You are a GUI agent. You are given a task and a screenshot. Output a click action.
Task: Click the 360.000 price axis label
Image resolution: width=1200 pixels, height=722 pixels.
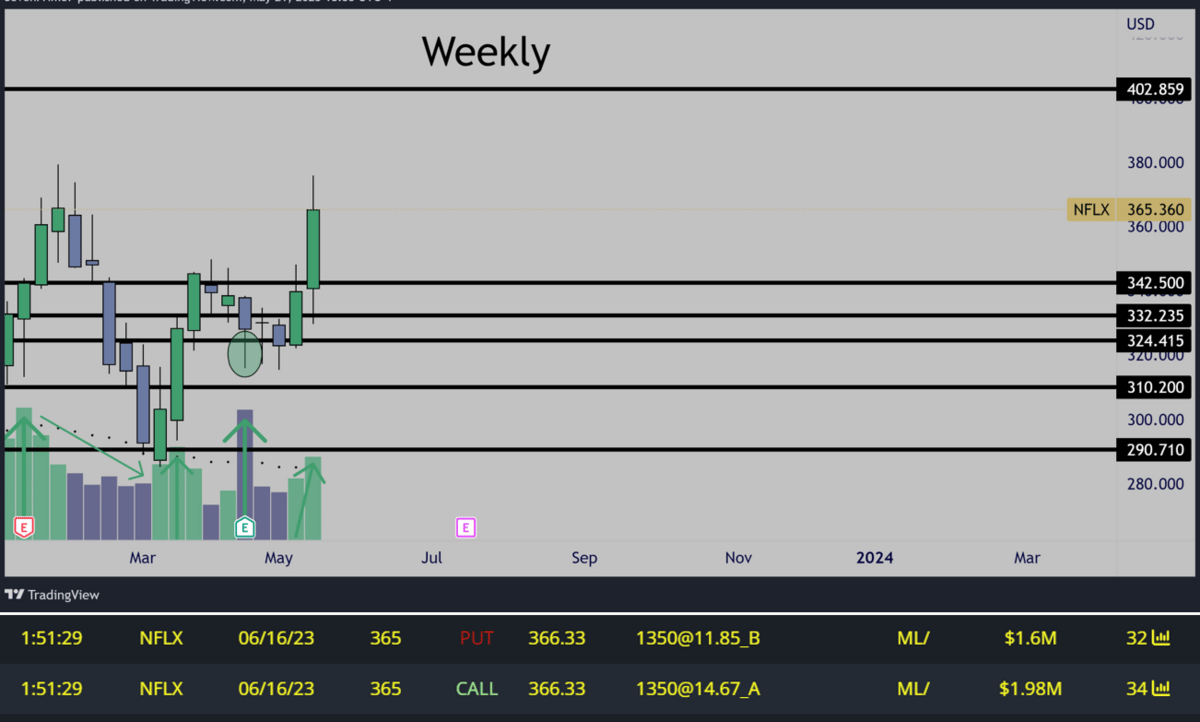pos(1155,227)
